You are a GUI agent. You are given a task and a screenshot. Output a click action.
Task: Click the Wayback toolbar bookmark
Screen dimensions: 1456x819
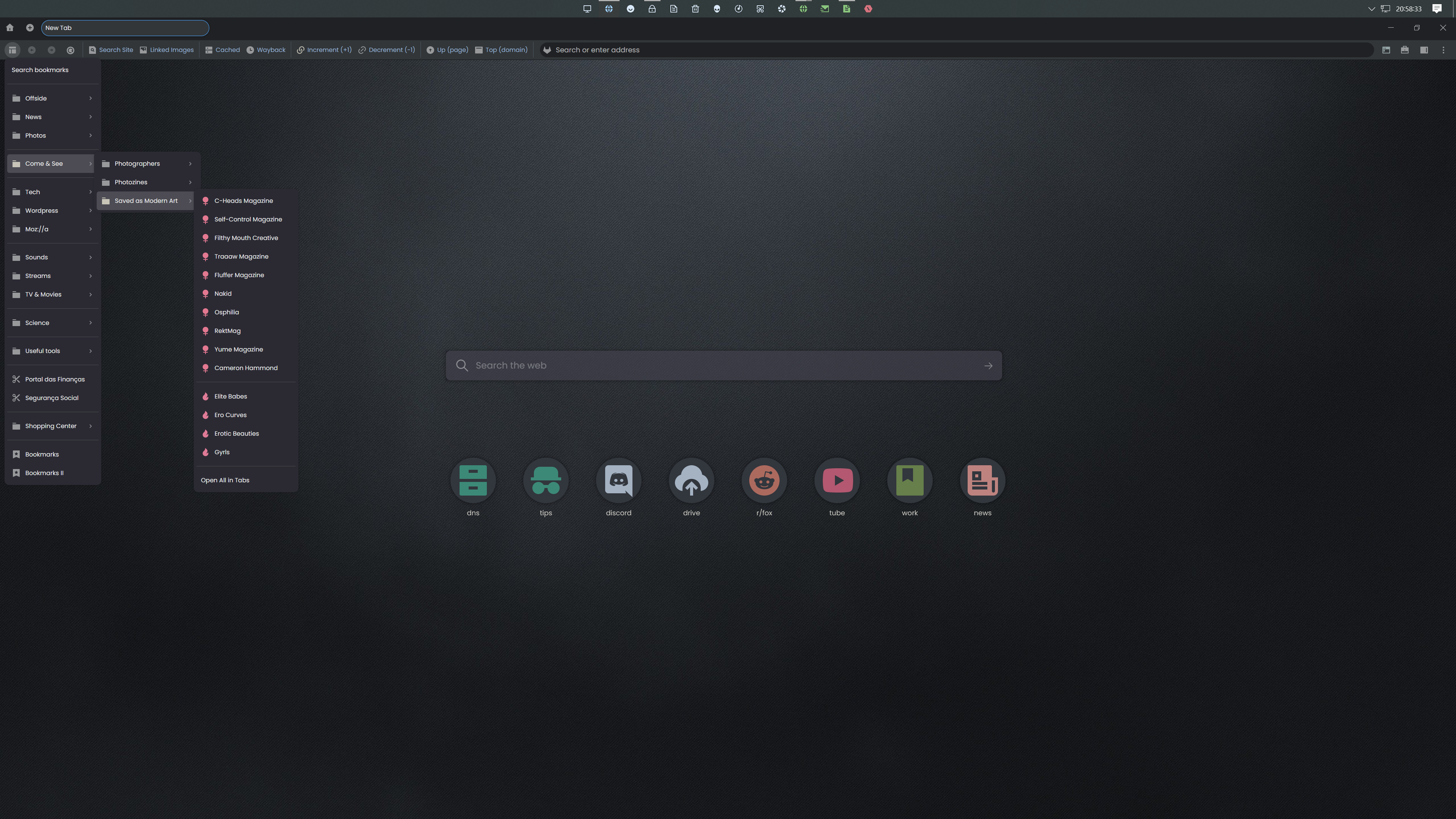[x=266, y=50]
